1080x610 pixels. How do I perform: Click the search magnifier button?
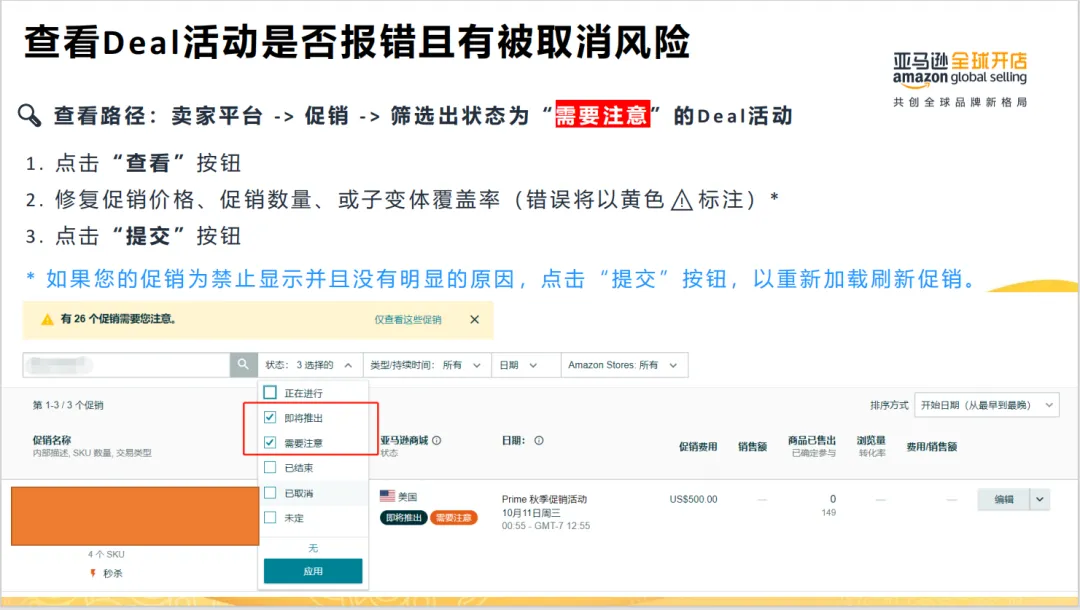(x=243, y=364)
